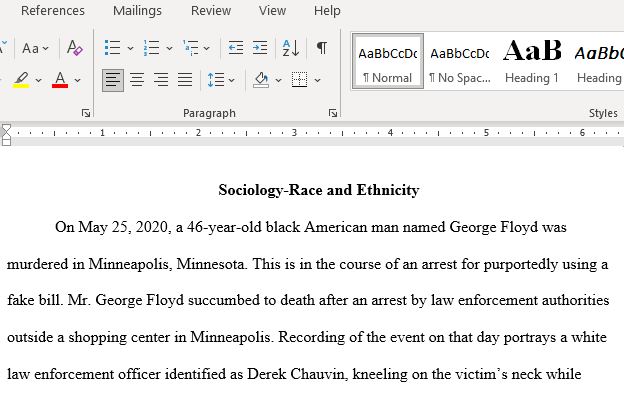Select the Normal style

pos(388,61)
